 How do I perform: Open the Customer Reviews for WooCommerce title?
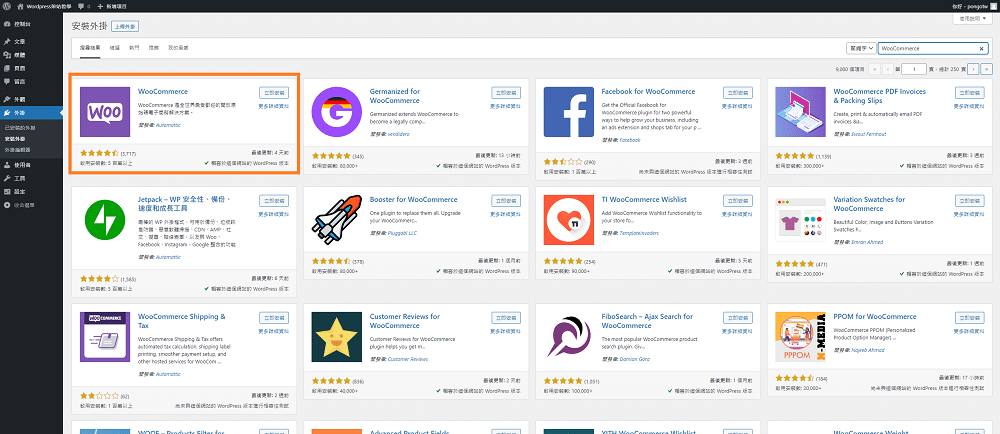[x=405, y=321]
